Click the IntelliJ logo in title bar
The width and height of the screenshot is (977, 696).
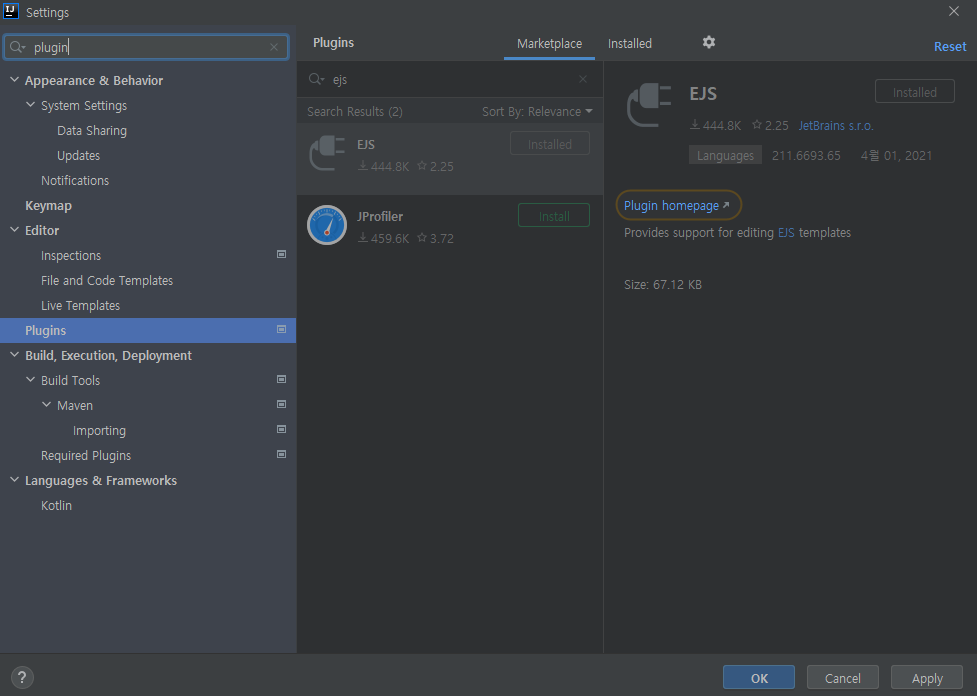point(11,11)
